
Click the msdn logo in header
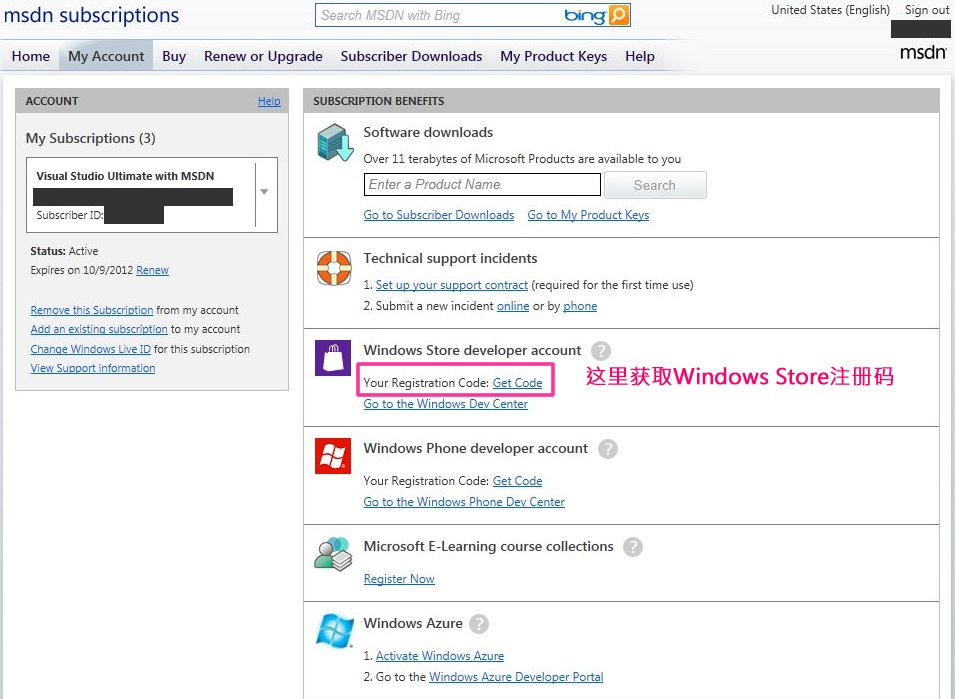[923, 52]
